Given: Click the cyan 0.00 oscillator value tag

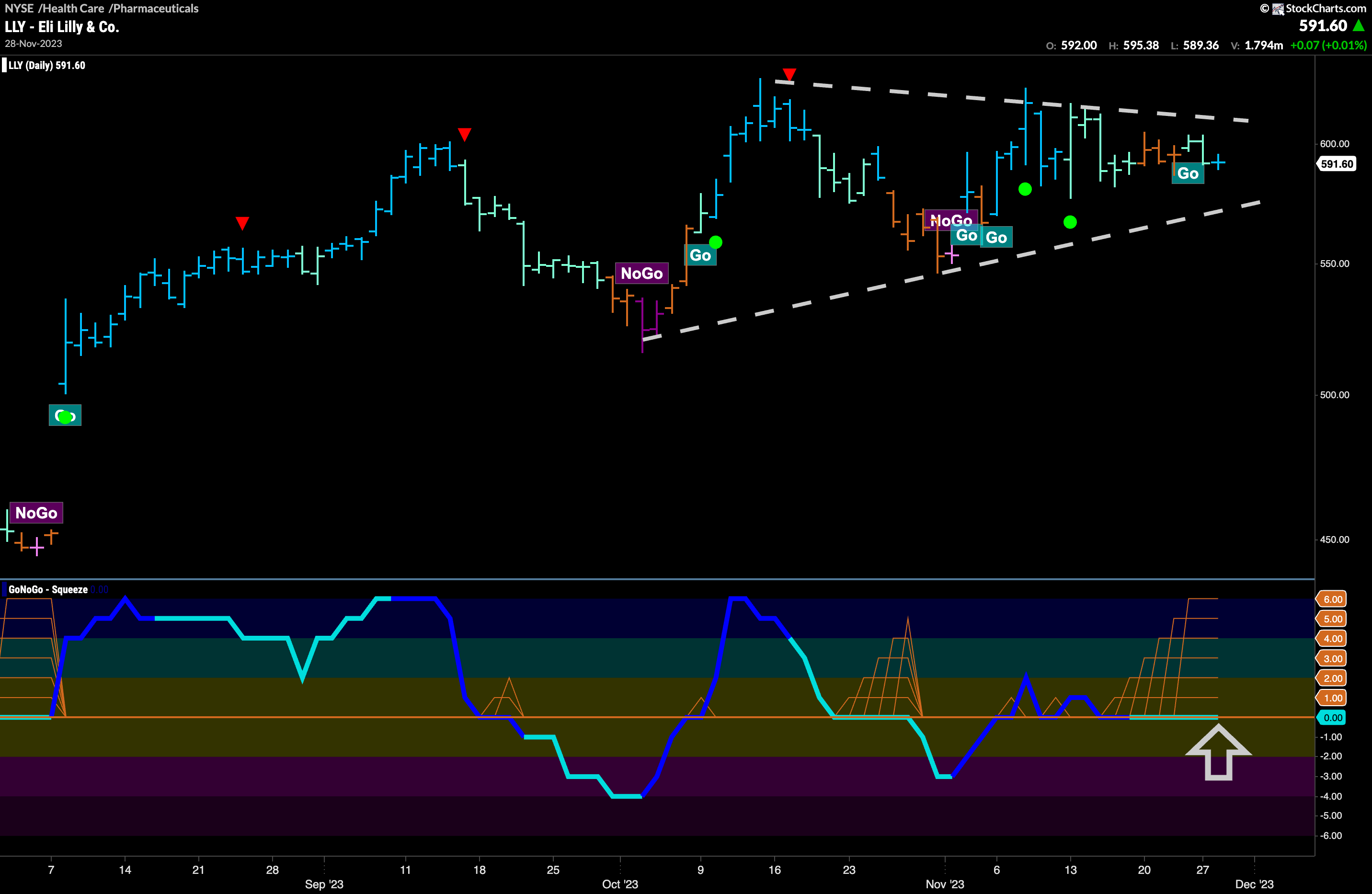Looking at the screenshot, I should 1332,718.
